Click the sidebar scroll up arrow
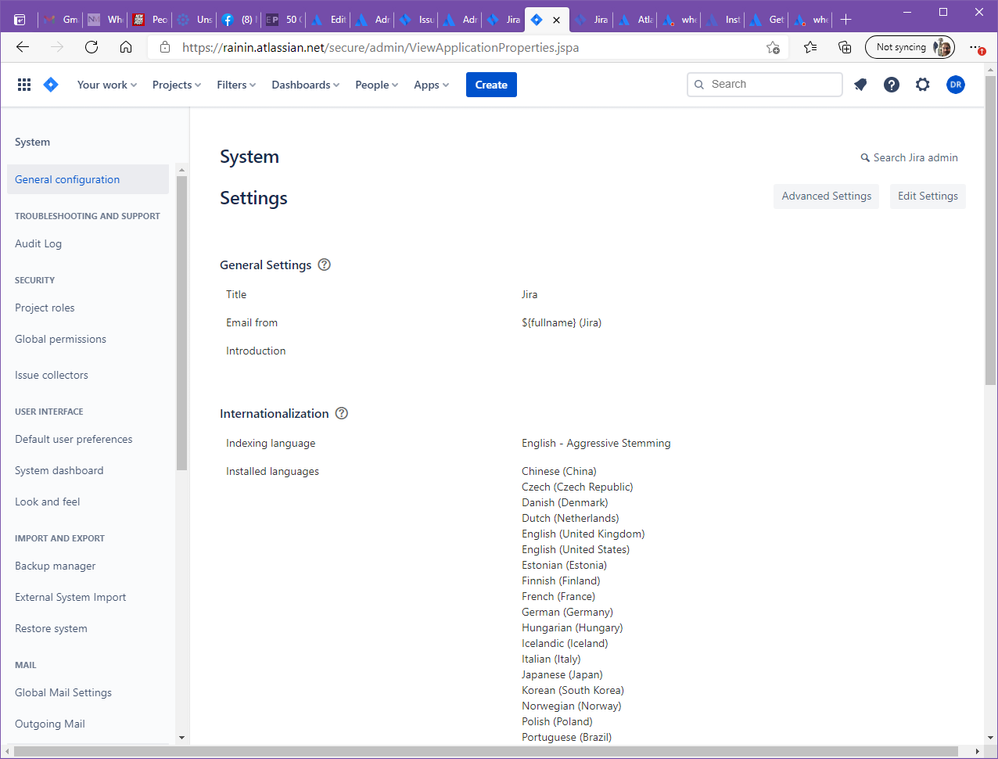This screenshot has height=759, width=998. pyautogui.click(x=181, y=170)
